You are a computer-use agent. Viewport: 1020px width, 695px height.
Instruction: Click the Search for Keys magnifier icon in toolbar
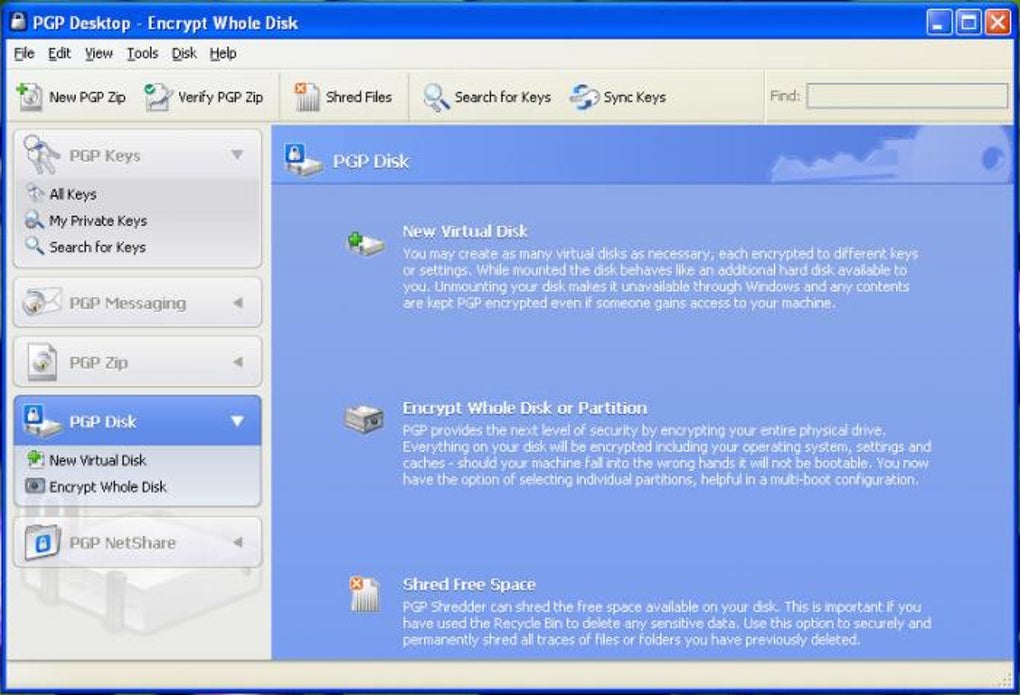(436, 98)
